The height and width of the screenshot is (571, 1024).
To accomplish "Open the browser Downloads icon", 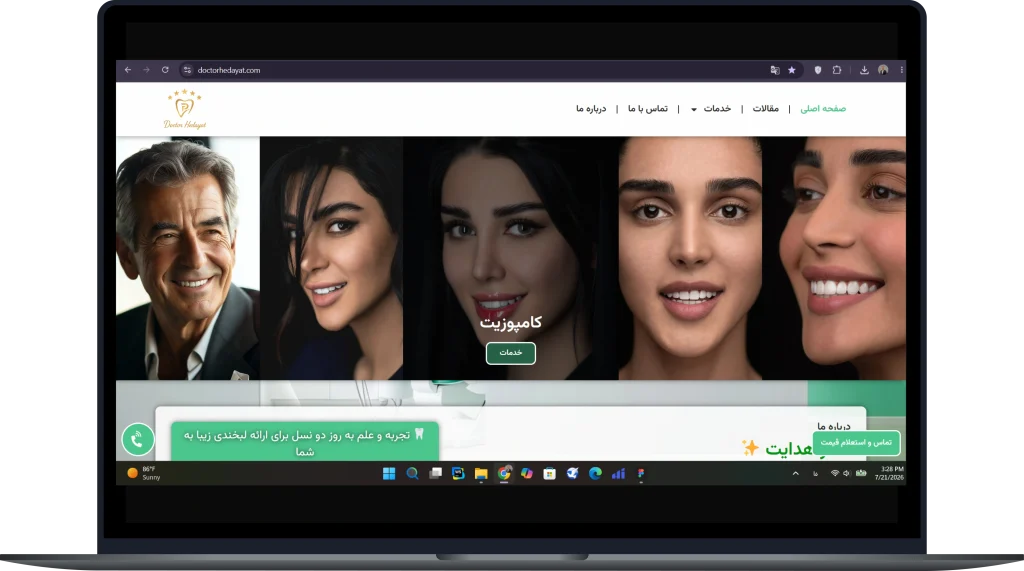I will pos(864,70).
